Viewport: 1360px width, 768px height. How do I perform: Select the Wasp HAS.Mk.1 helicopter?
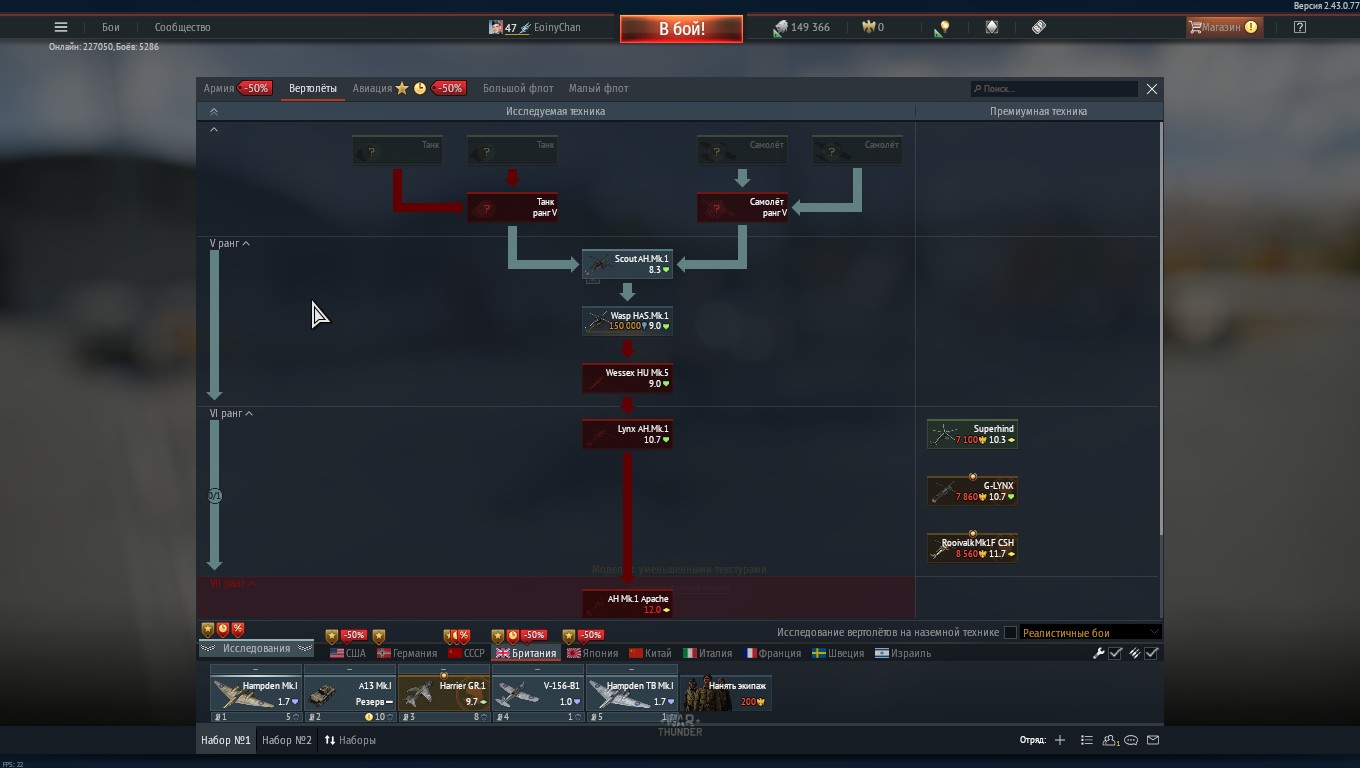pos(627,321)
